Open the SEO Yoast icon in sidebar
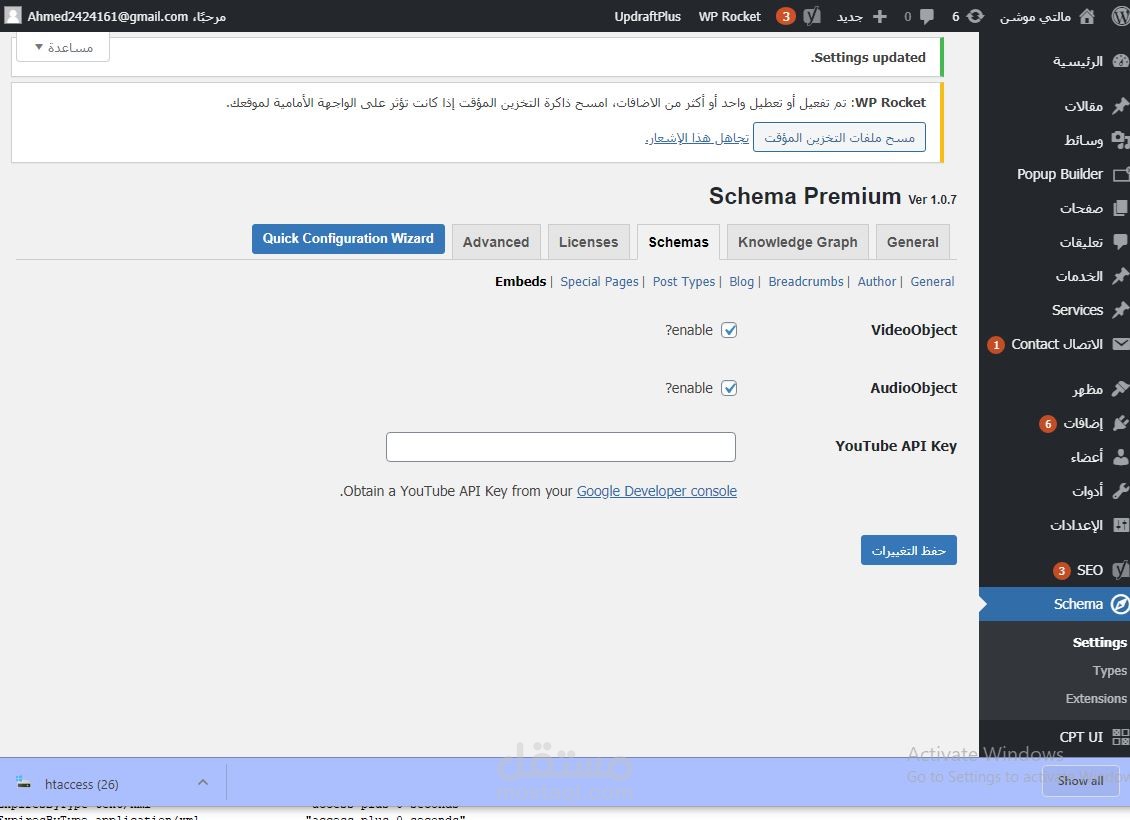The width and height of the screenshot is (1130, 820). [1121, 570]
